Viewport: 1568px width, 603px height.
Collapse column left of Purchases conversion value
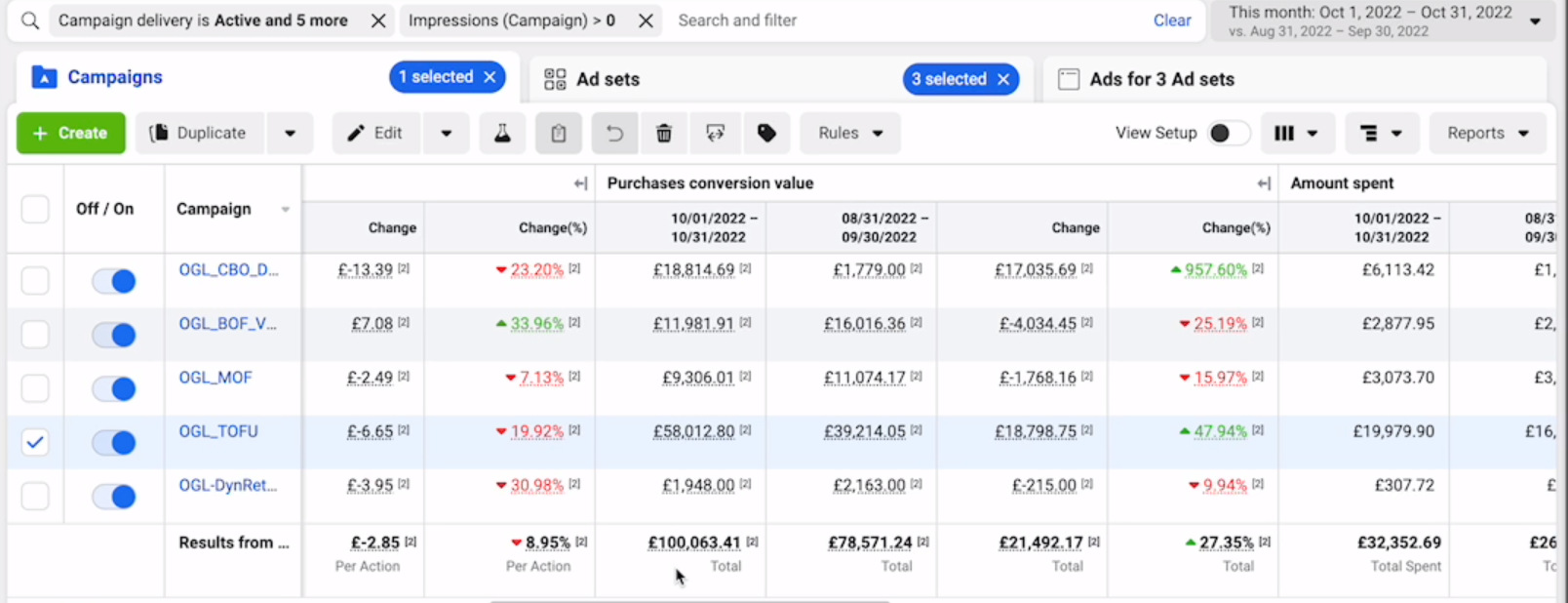pos(581,183)
